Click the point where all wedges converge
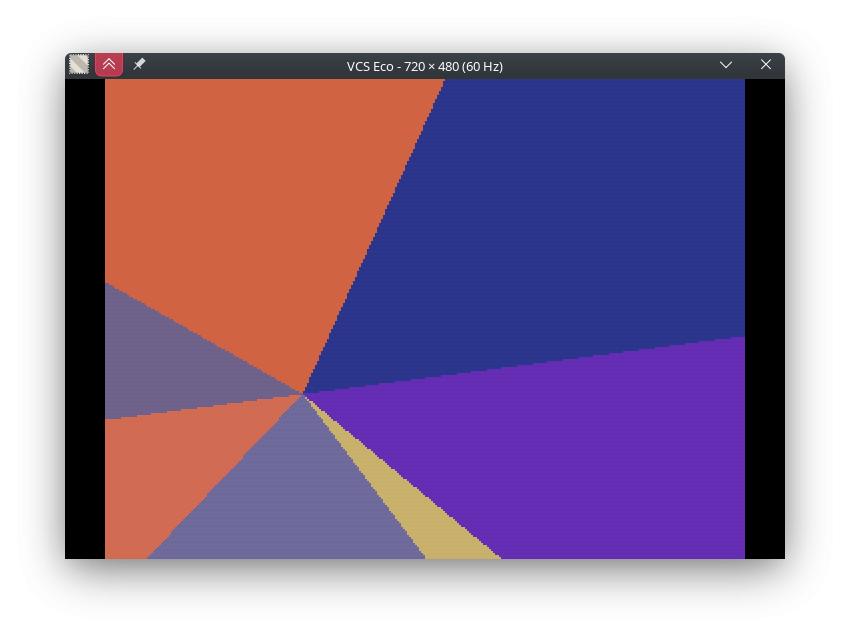 (x=303, y=394)
